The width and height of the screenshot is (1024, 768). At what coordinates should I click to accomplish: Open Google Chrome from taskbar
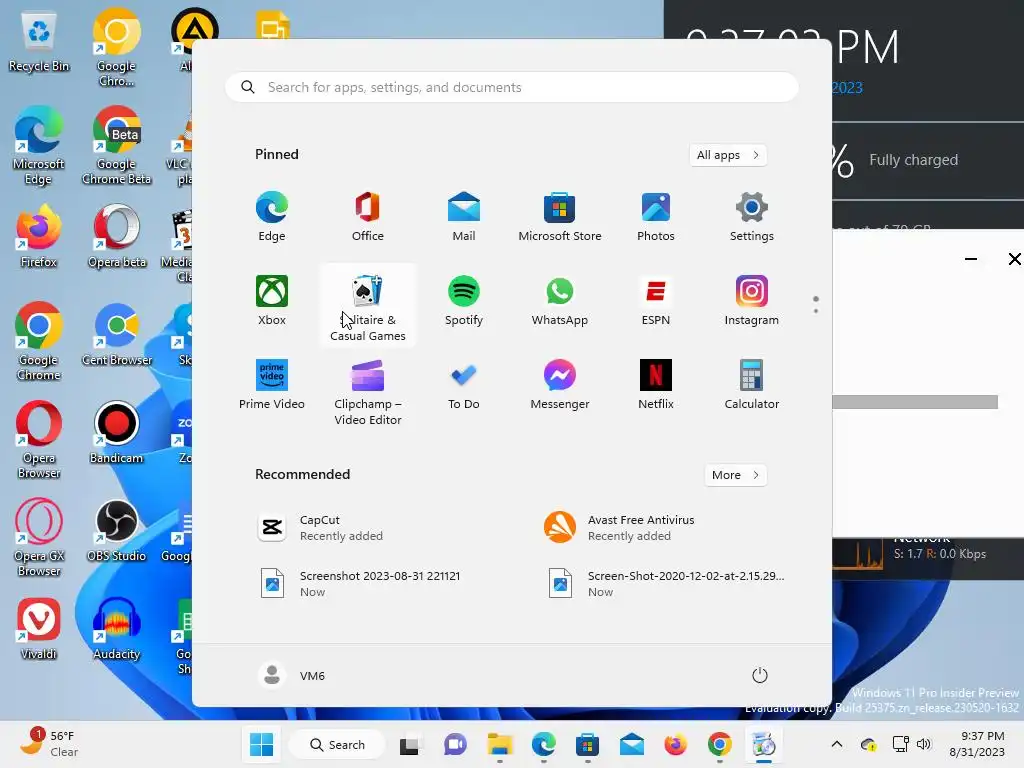(719, 744)
